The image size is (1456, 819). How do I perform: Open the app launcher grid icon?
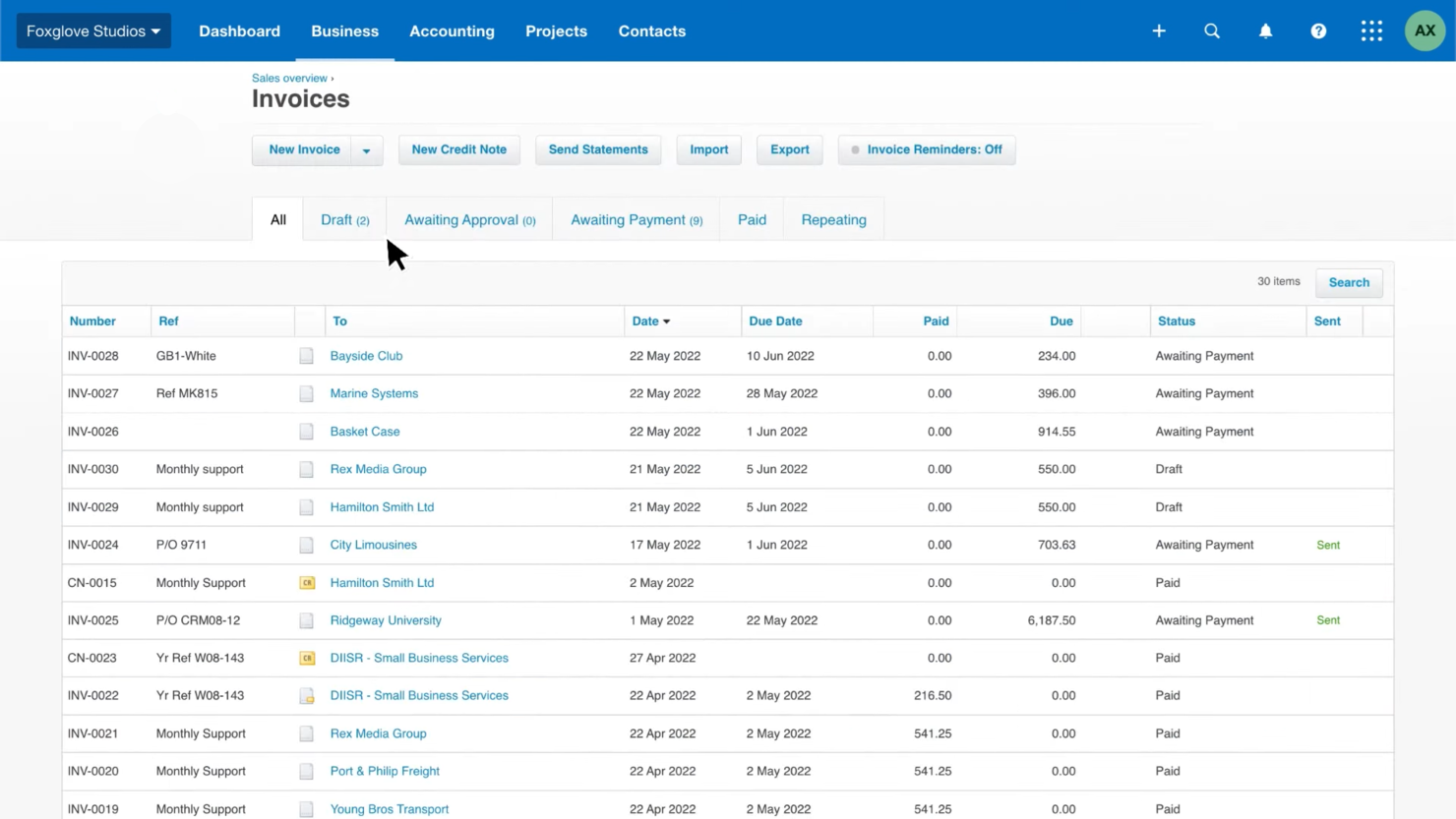point(1371,30)
